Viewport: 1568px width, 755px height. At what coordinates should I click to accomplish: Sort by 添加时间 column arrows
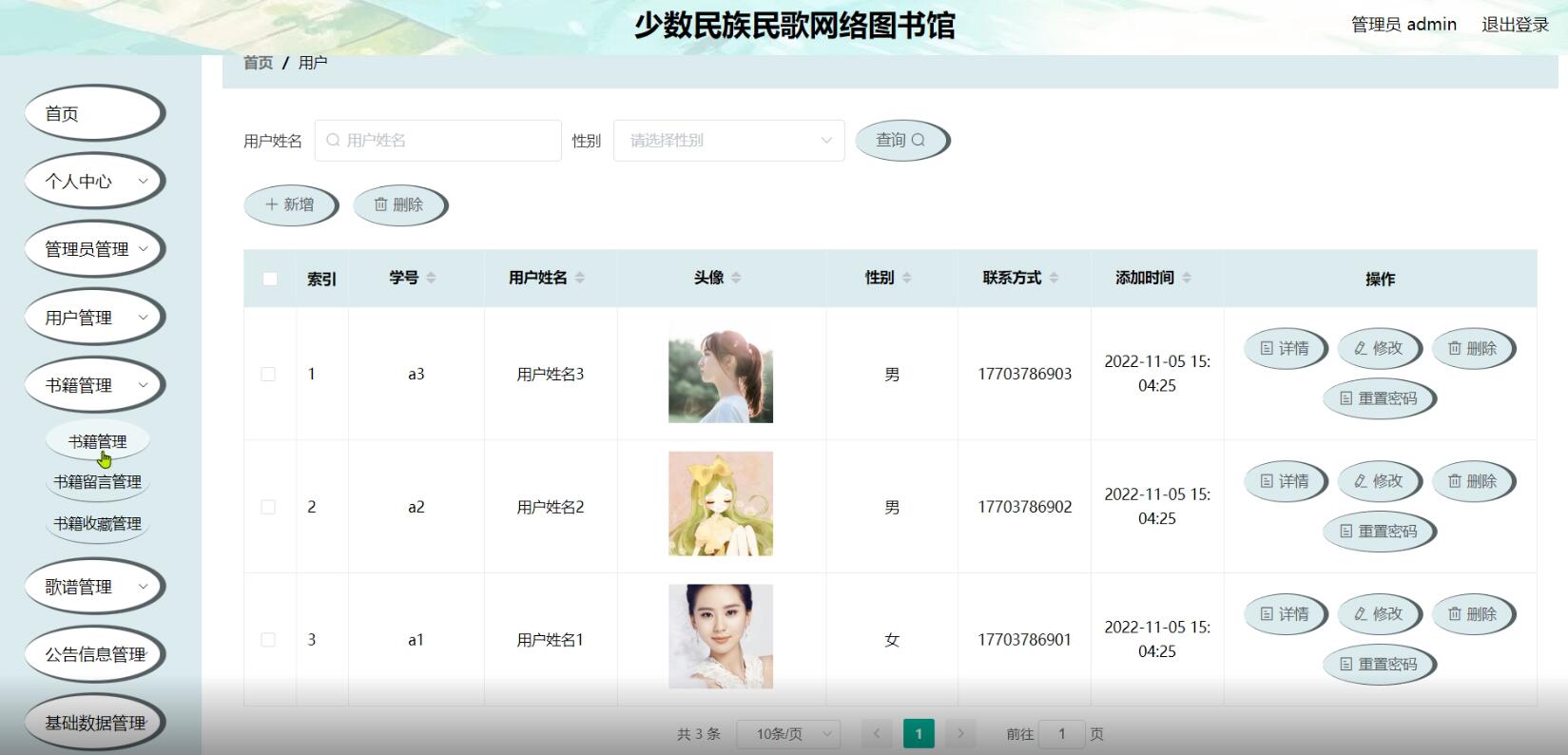1186,278
